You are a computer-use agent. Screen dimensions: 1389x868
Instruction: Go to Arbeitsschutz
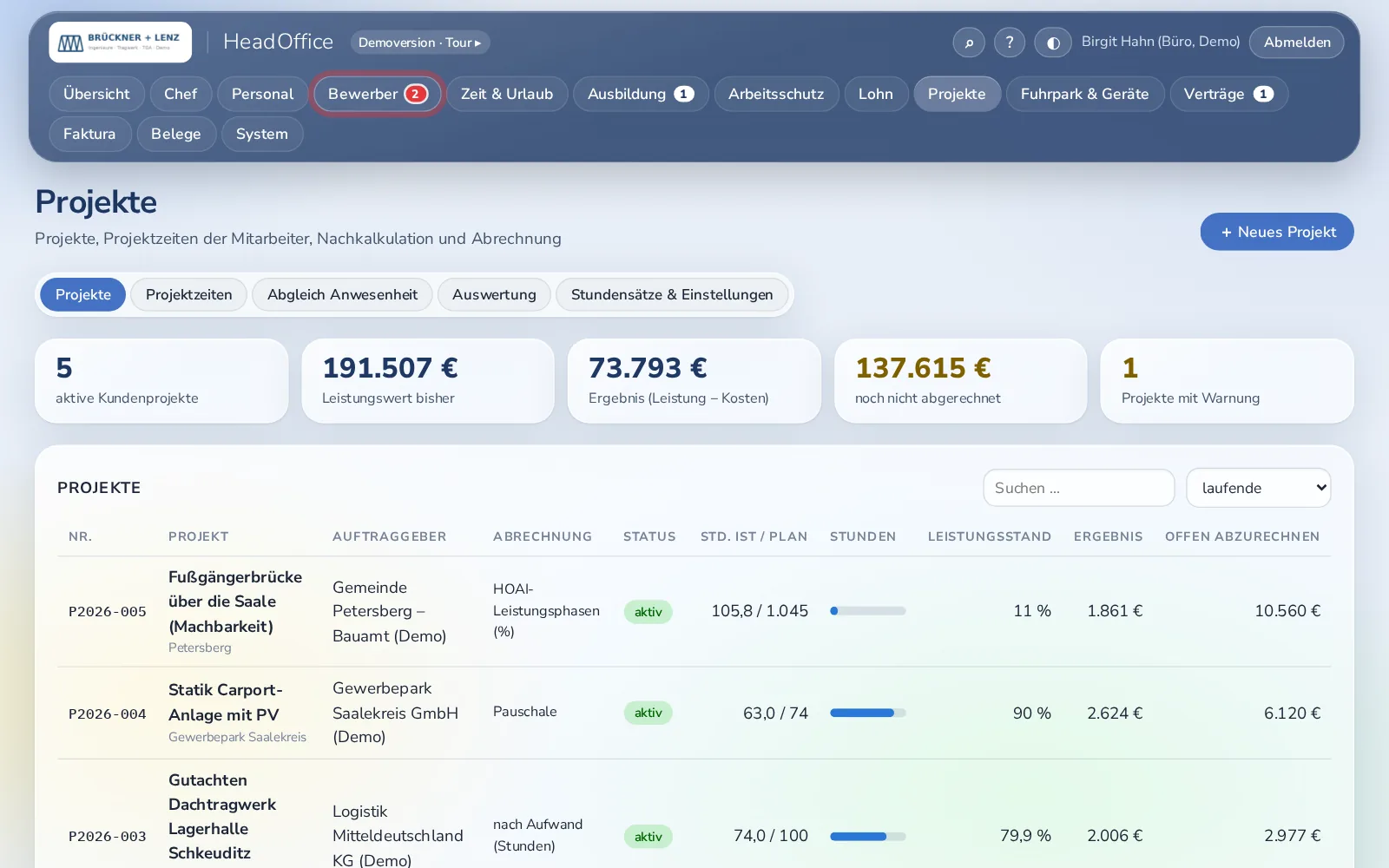click(776, 94)
